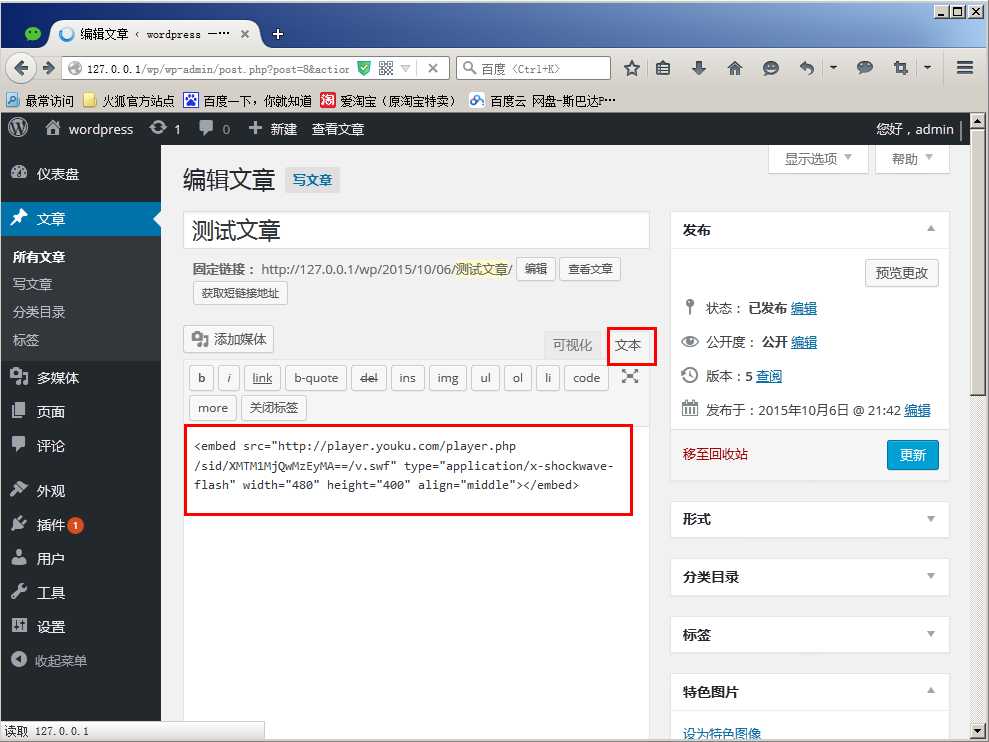Screen dimensions: 989x742
Task: Click 查看文章 in the admin bar
Action: pos(337,129)
